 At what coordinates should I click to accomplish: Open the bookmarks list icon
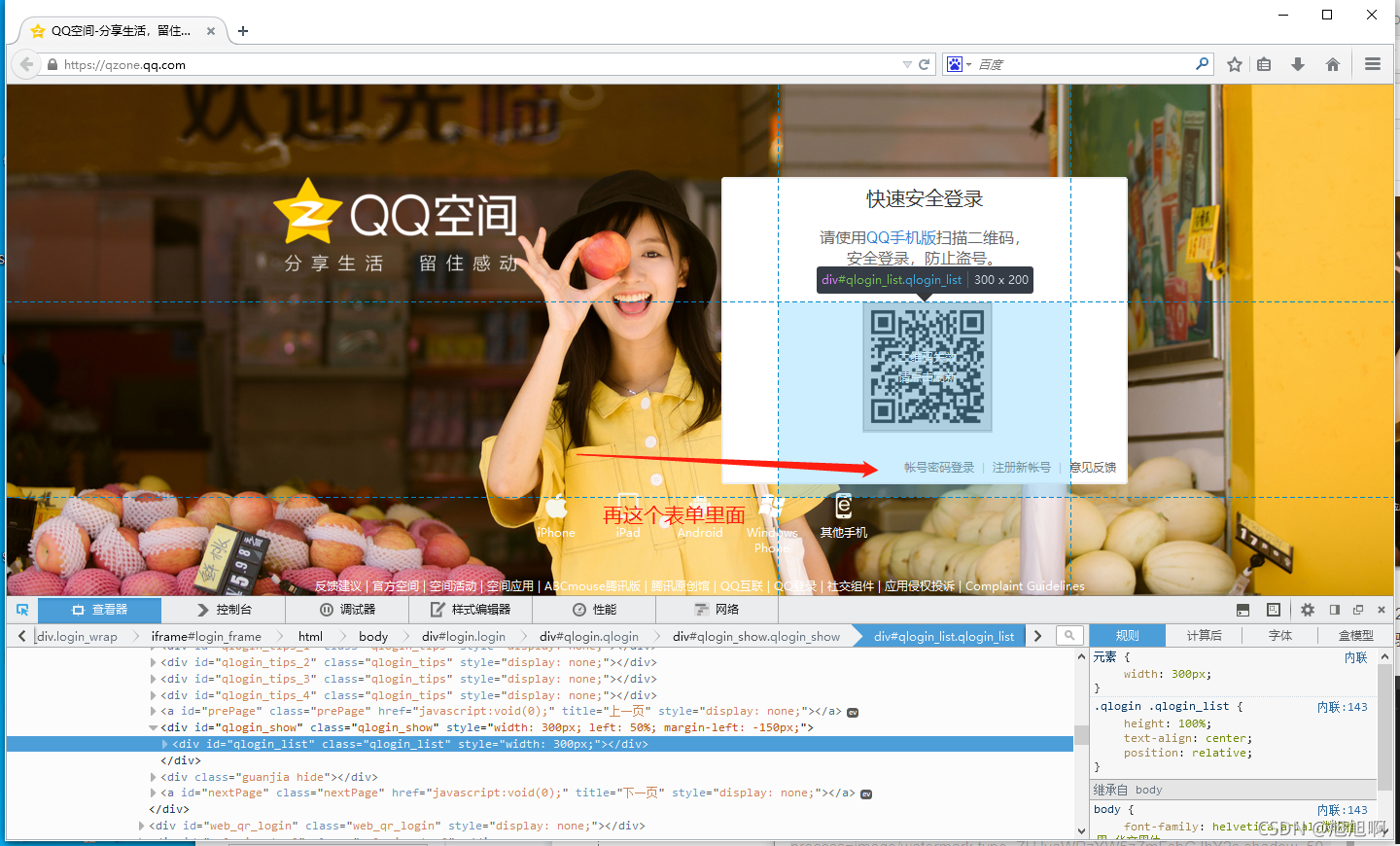1264,64
